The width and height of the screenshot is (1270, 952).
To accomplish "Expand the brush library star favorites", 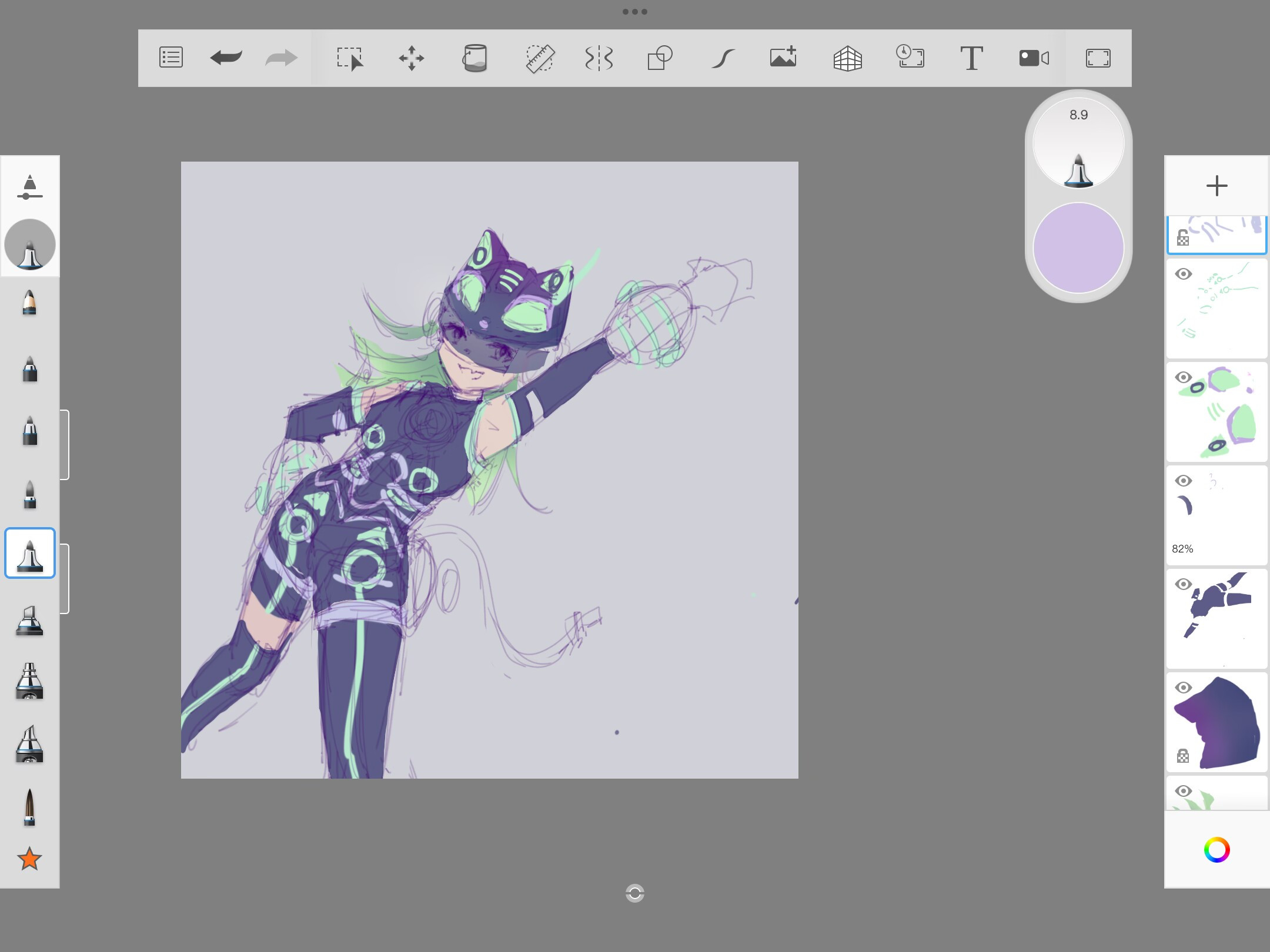I will pos(29,859).
